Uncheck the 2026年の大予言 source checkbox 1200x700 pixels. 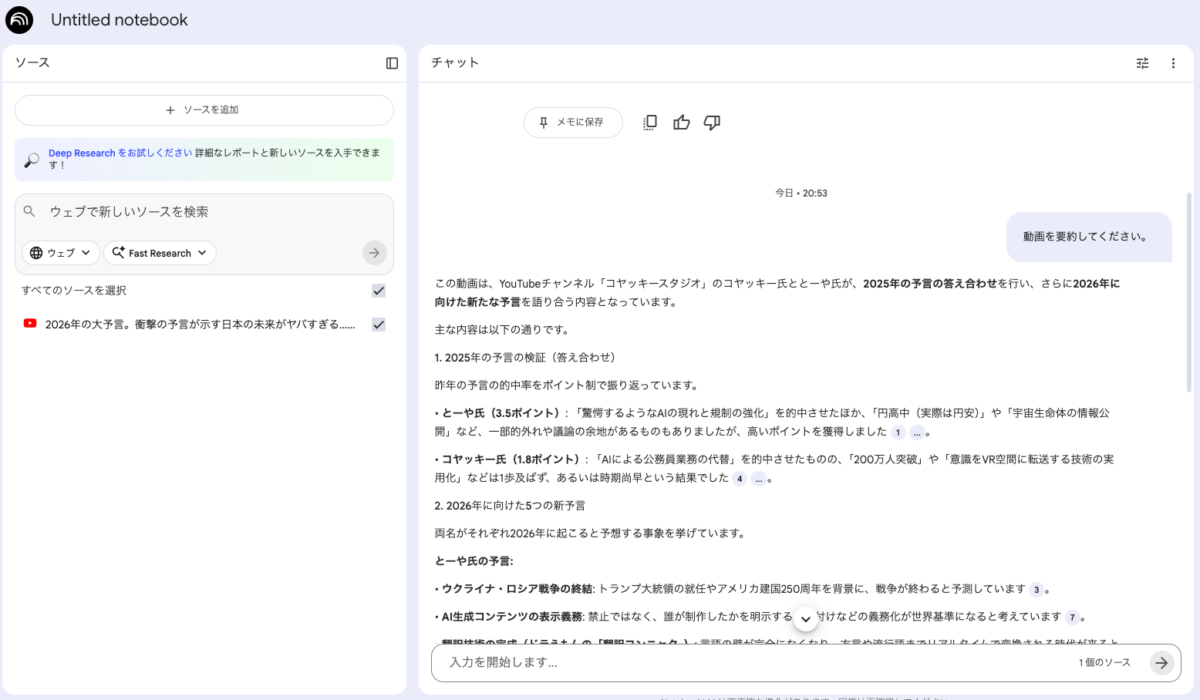point(378,324)
